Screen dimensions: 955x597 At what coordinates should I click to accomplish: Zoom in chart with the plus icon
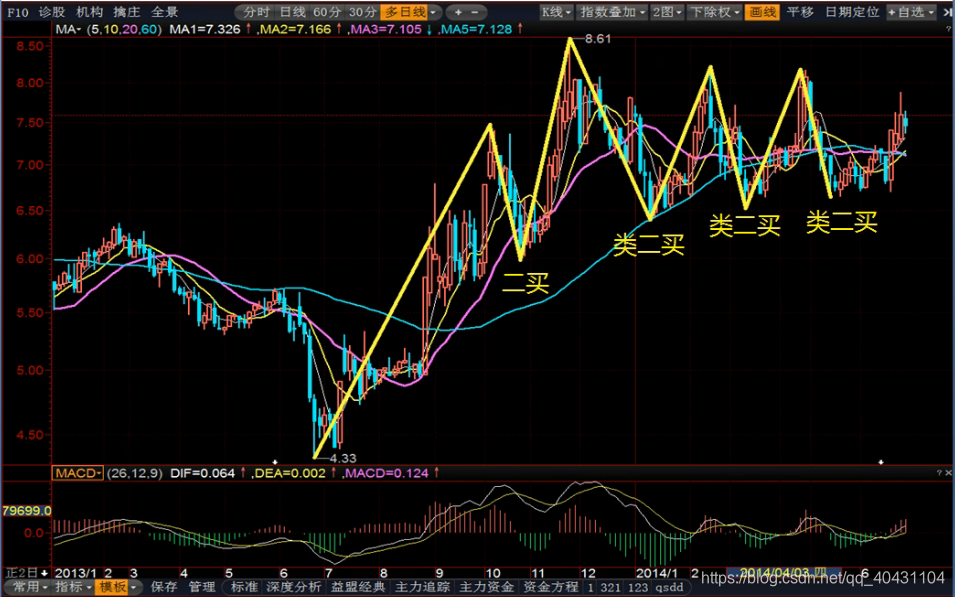(458, 12)
